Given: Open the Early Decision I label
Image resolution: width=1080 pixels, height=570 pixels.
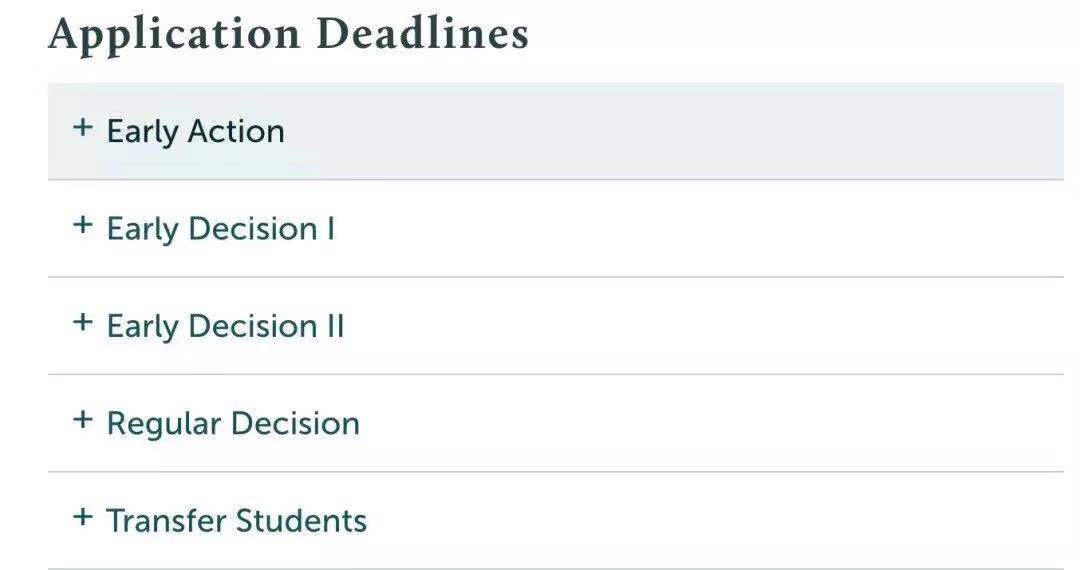Looking at the screenshot, I should coord(220,229).
